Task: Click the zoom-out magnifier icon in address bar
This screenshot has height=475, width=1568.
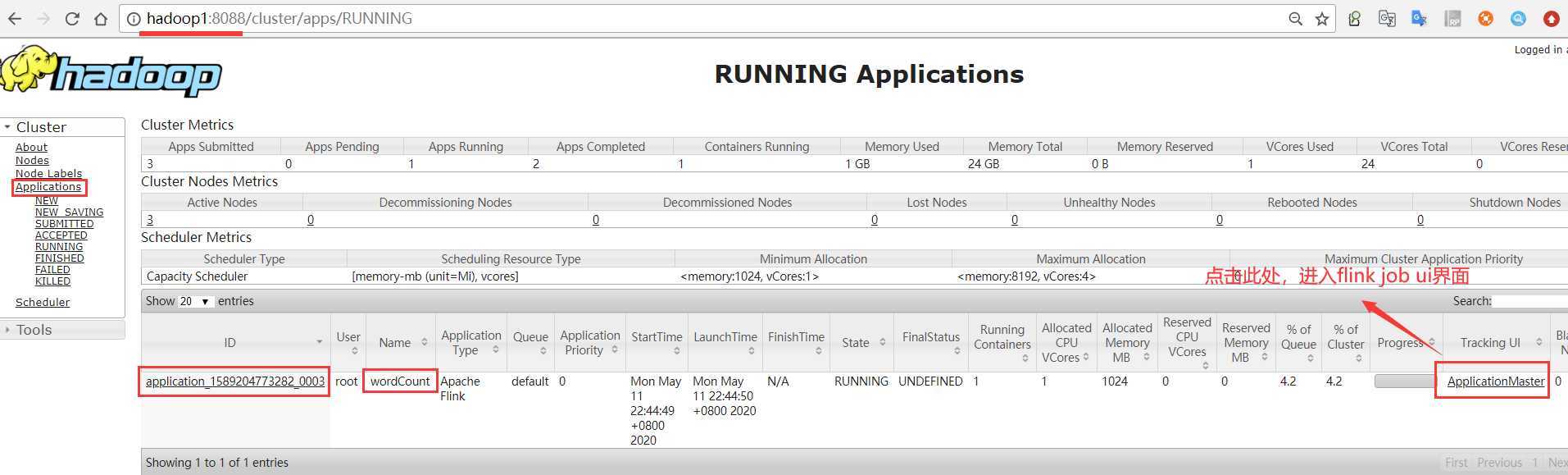Action: (x=1295, y=18)
